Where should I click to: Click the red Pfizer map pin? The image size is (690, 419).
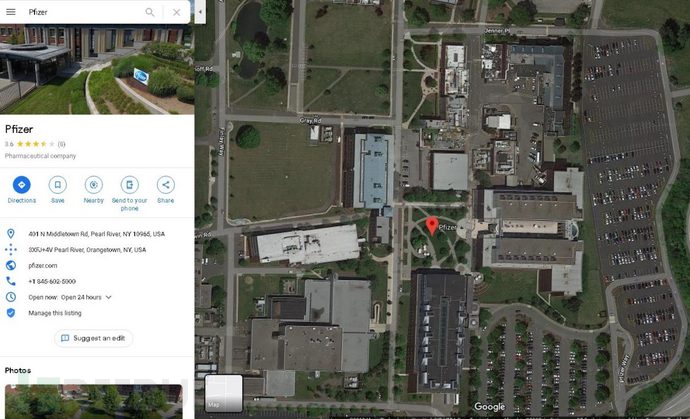click(x=432, y=225)
